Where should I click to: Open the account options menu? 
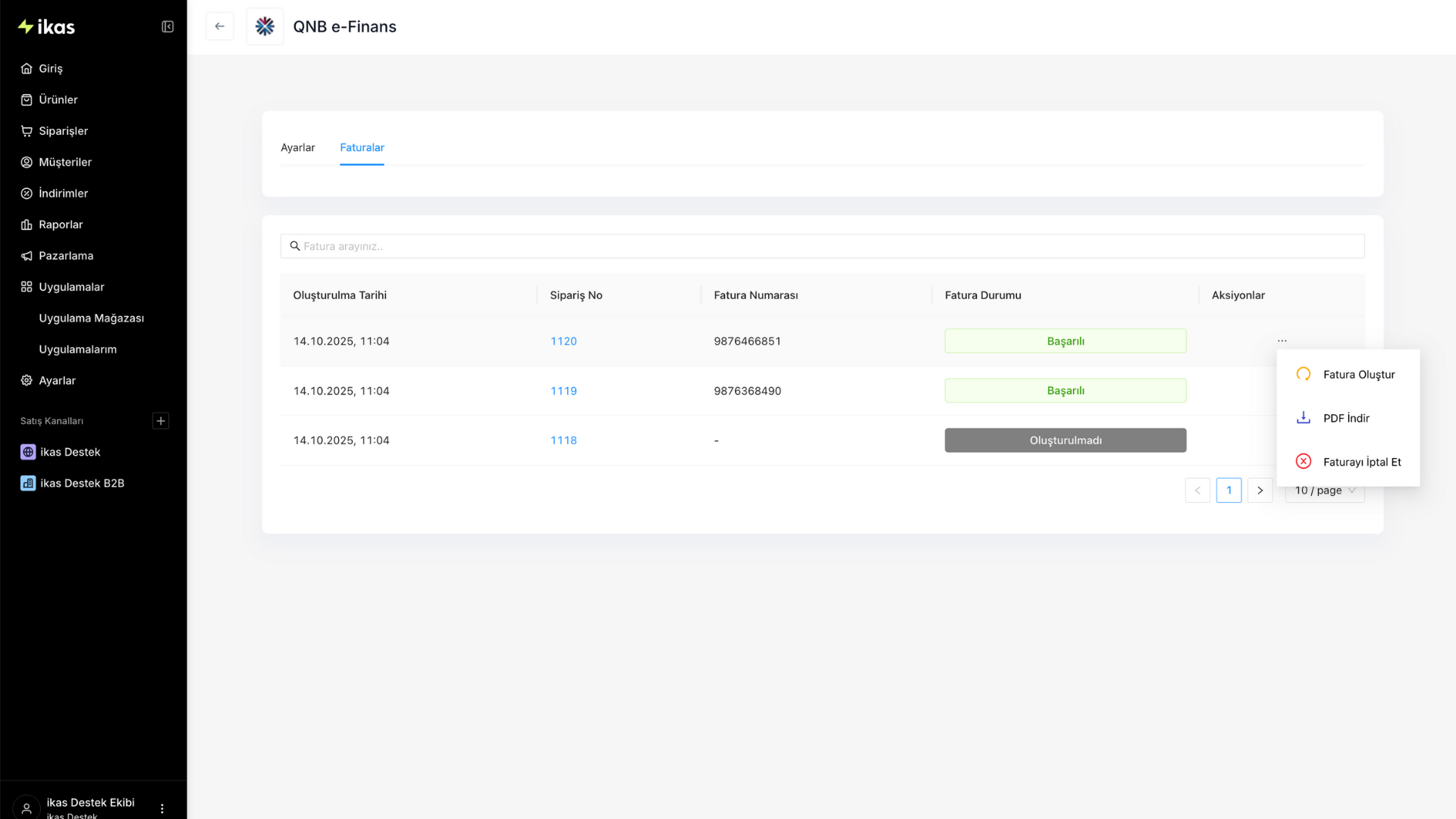click(162, 808)
